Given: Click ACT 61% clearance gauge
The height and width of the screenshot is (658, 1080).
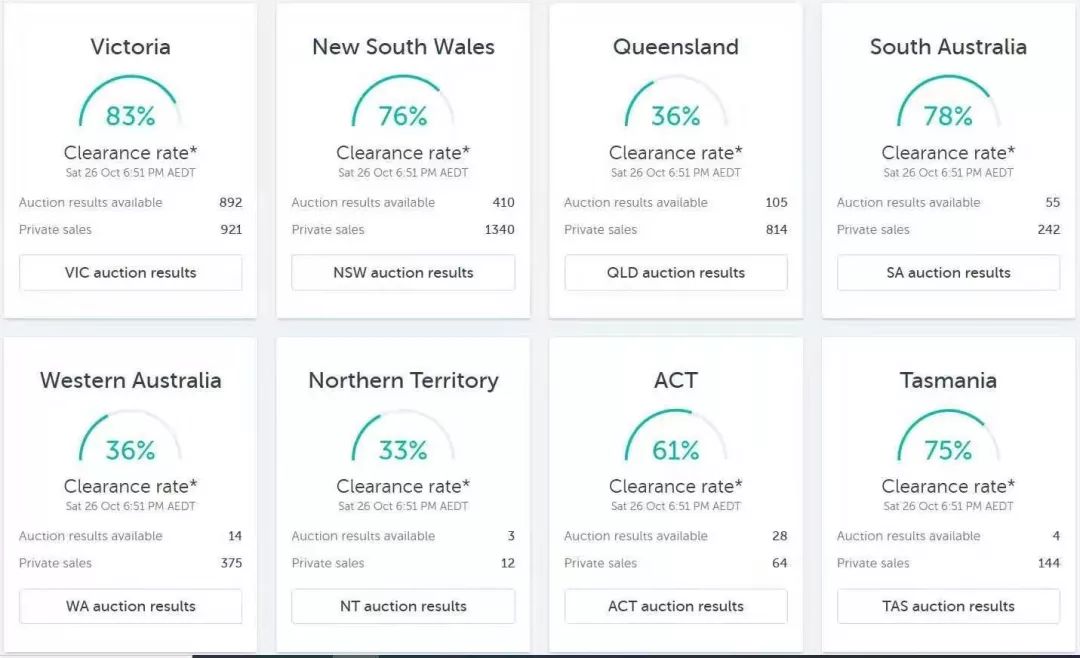Looking at the screenshot, I should pyautogui.click(x=676, y=436).
